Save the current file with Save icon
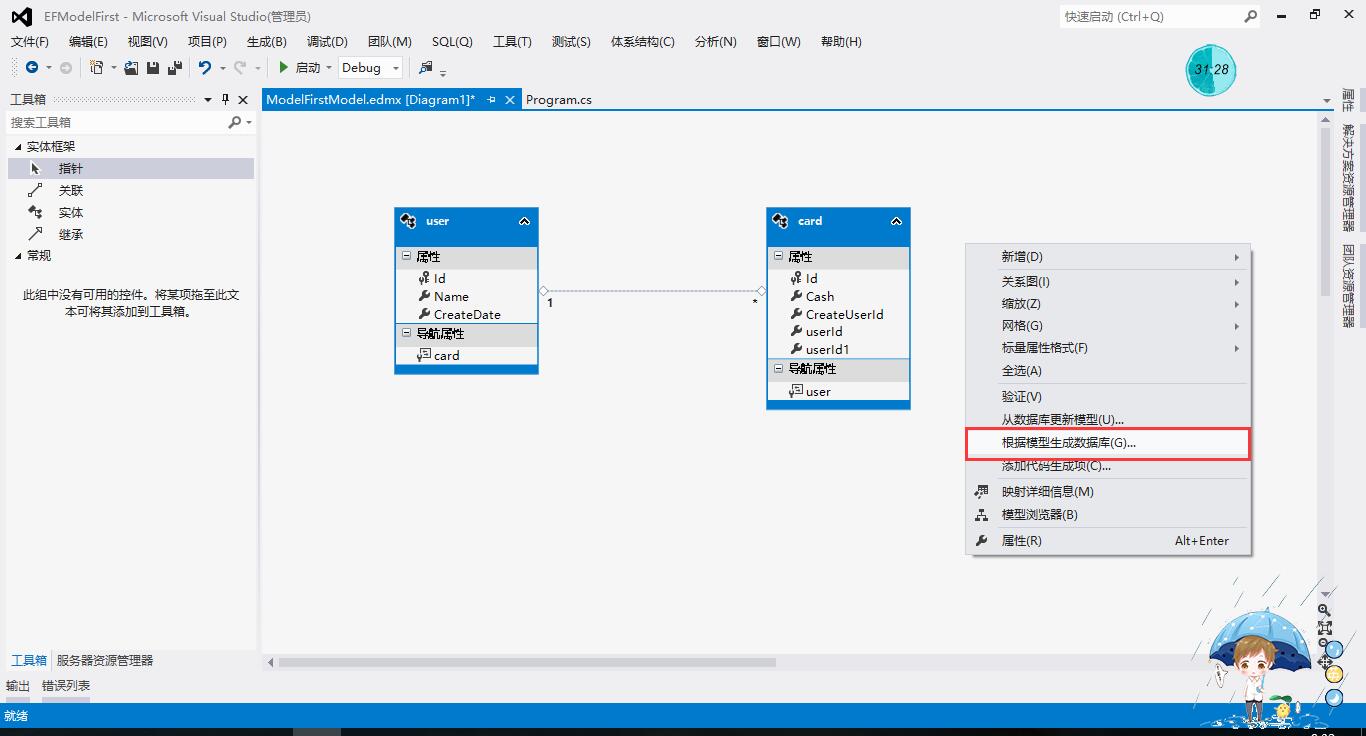Viewport: 1366px width, 736px height. click(153, 67)
